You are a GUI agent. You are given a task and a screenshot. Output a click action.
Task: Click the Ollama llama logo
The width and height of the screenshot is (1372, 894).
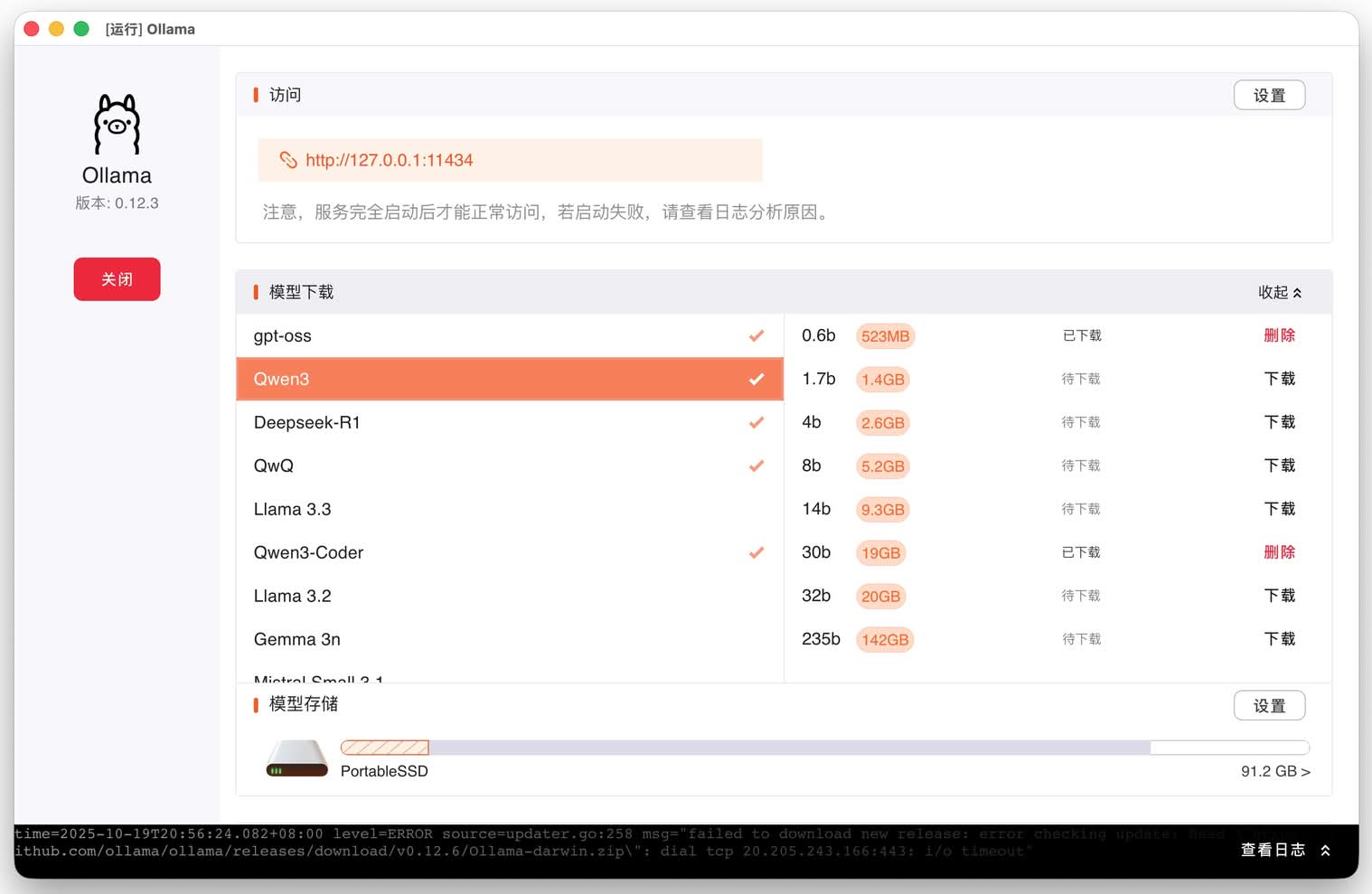117,124
